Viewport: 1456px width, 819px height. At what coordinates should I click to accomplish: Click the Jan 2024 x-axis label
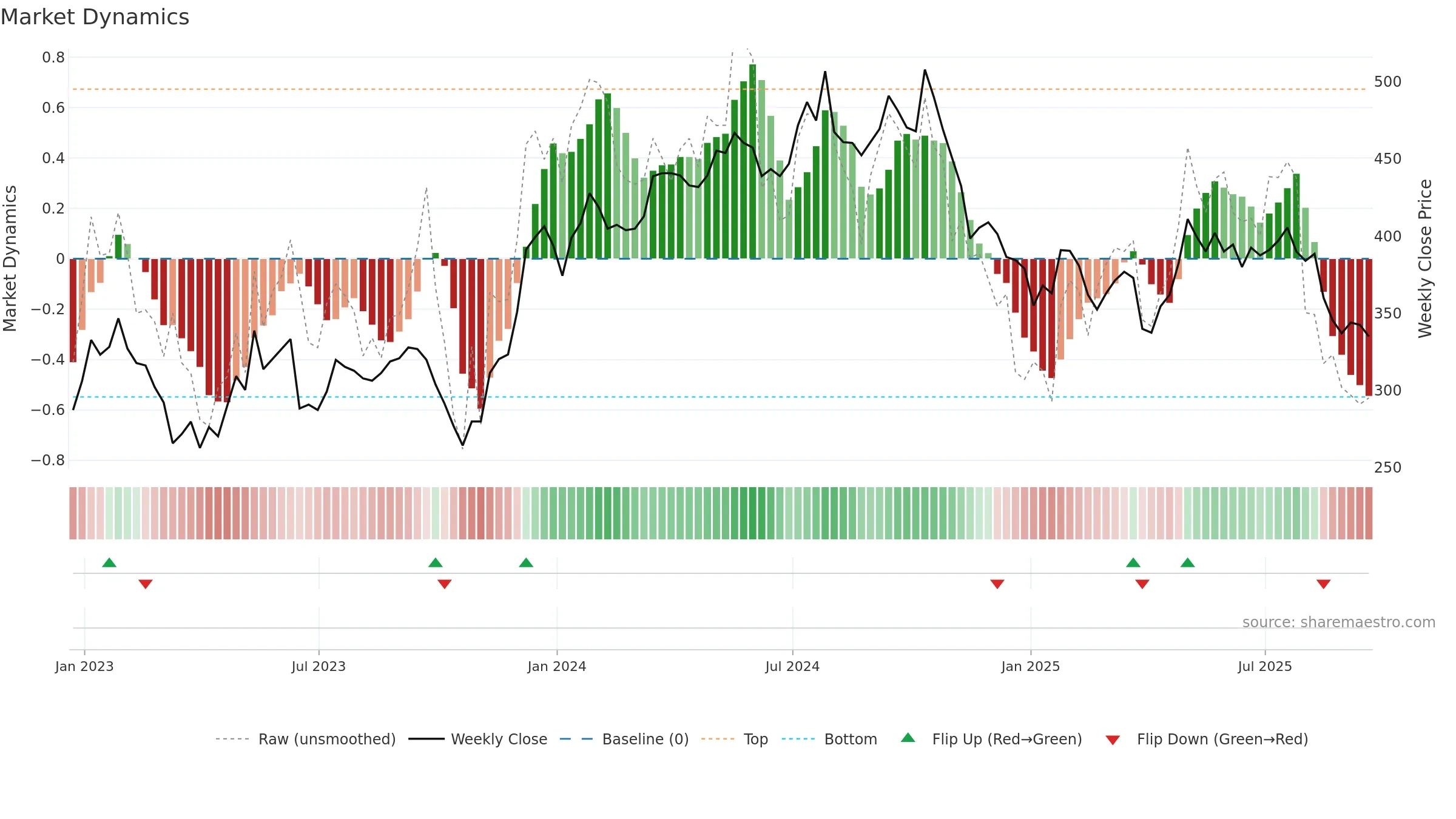coord(557,667)
